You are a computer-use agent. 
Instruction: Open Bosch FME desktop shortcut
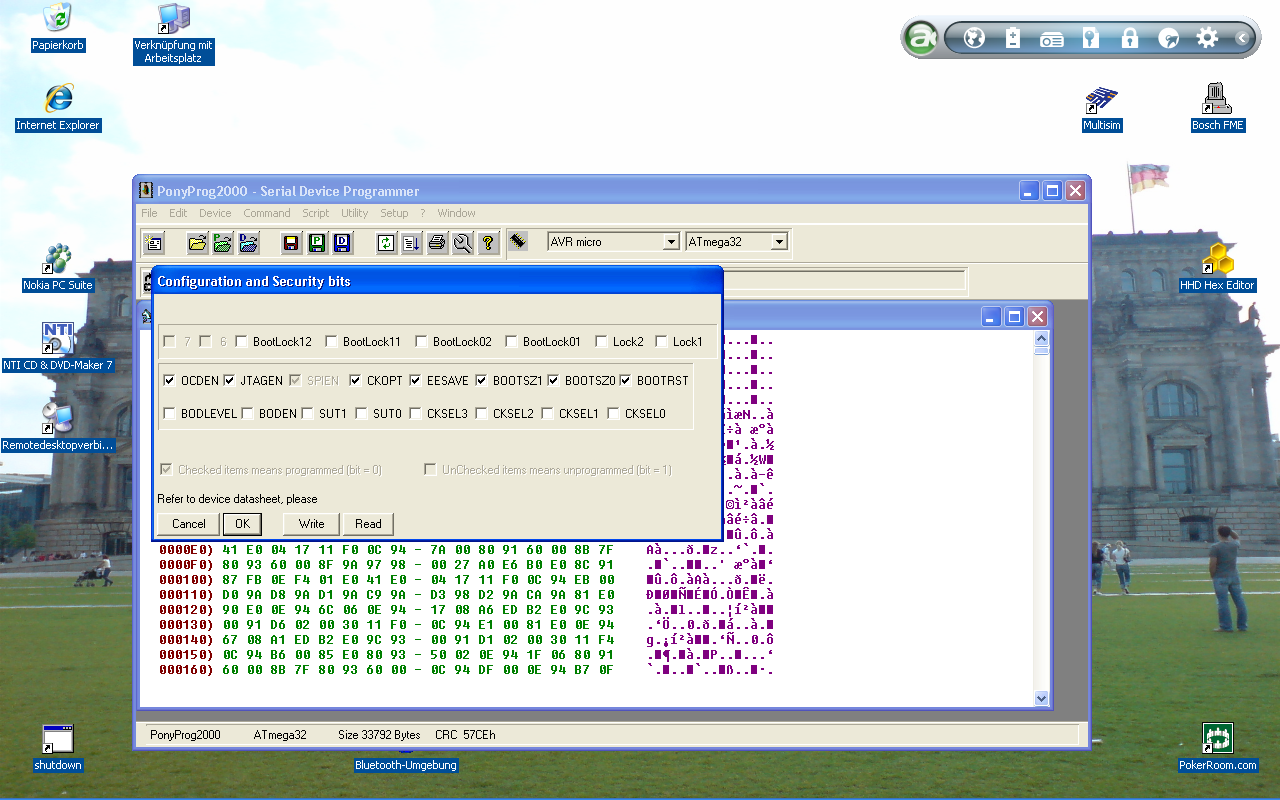1217,108
